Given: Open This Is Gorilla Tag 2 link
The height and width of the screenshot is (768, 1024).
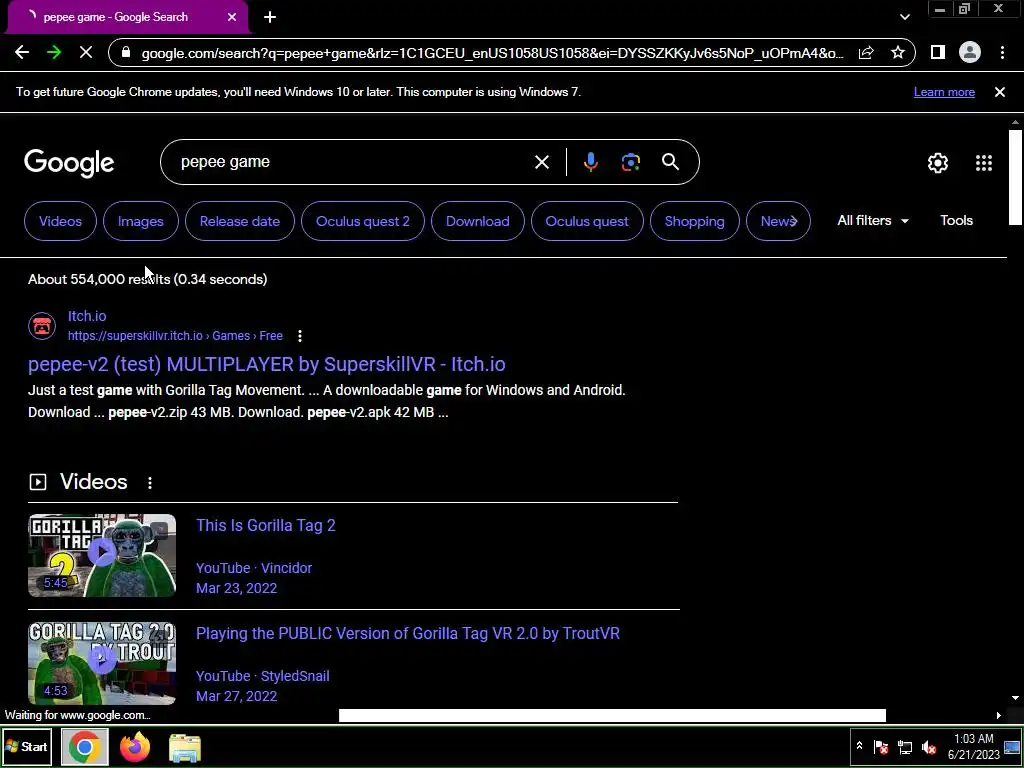Looking at the screenshot, I should [266, 526].
